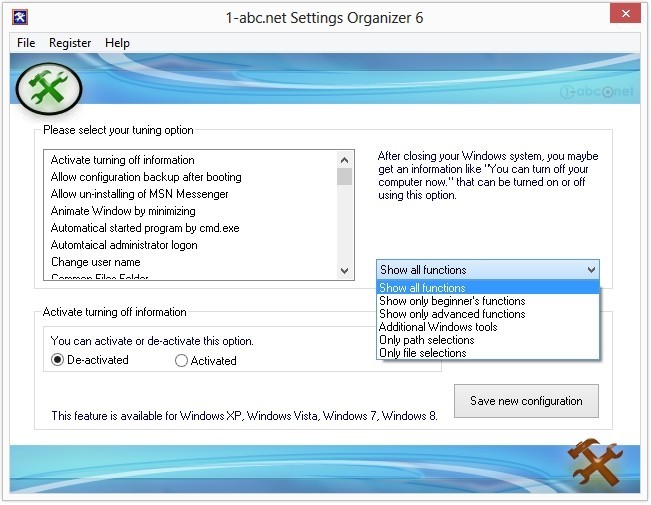Viewport: 651px width, 505px height.
Task: Select Only path selections filter
Action: (426, 340)
